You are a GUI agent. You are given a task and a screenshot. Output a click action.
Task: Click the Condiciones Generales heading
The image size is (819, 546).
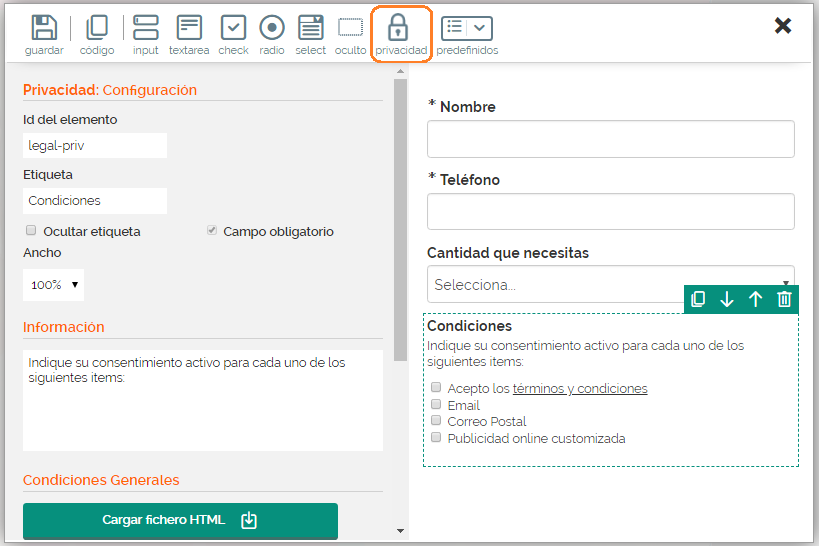pos(101,480)
